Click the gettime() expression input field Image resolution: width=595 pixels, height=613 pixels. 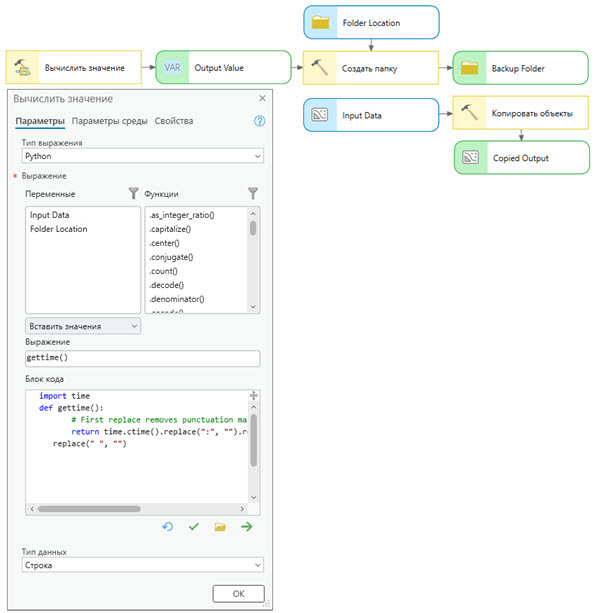pos(143,358)
